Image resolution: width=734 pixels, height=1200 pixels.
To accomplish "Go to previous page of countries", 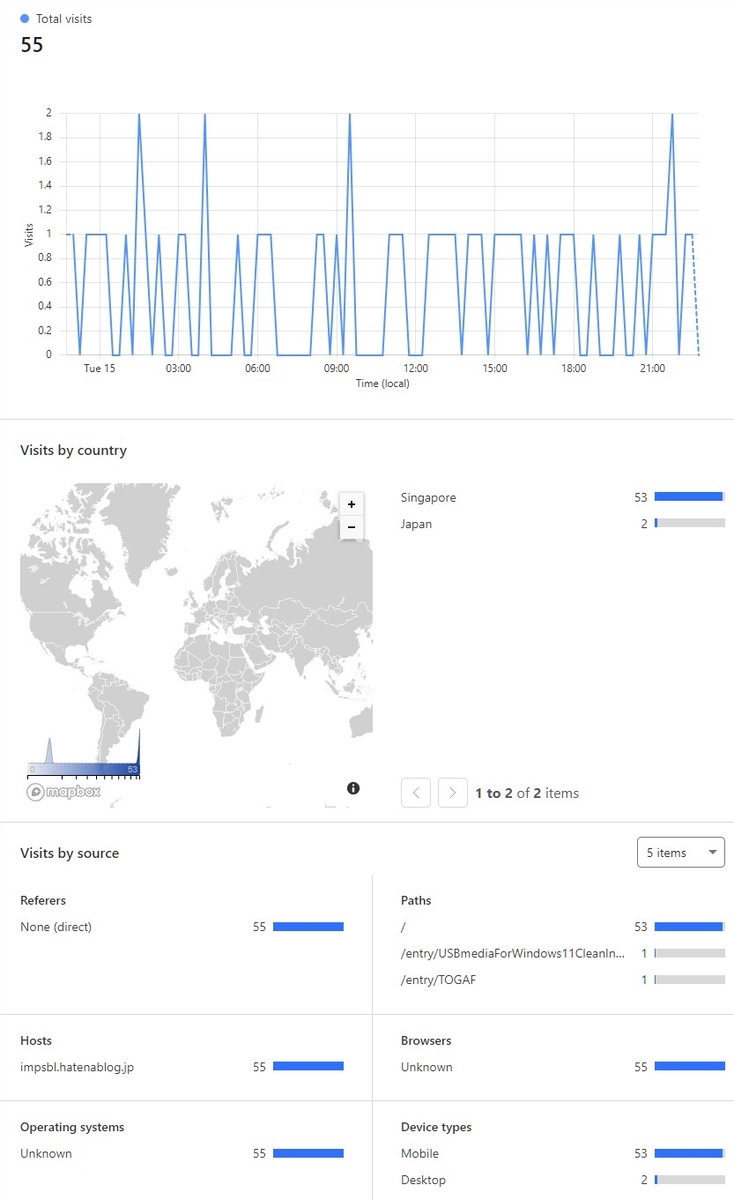I will coord(416,793).
